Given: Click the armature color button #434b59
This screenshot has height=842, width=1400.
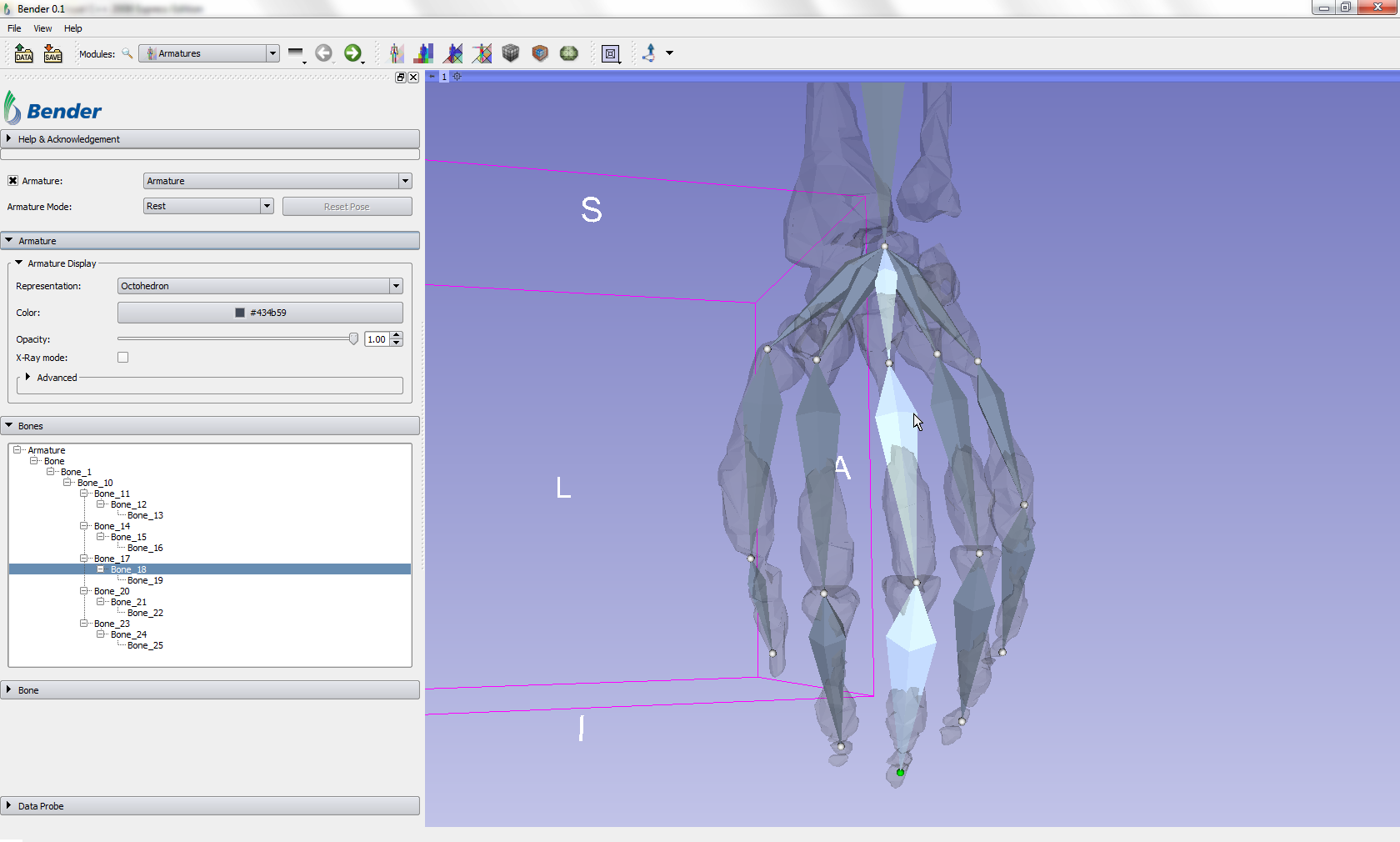Looking at the screenshot, I should [x=260, y=313].
